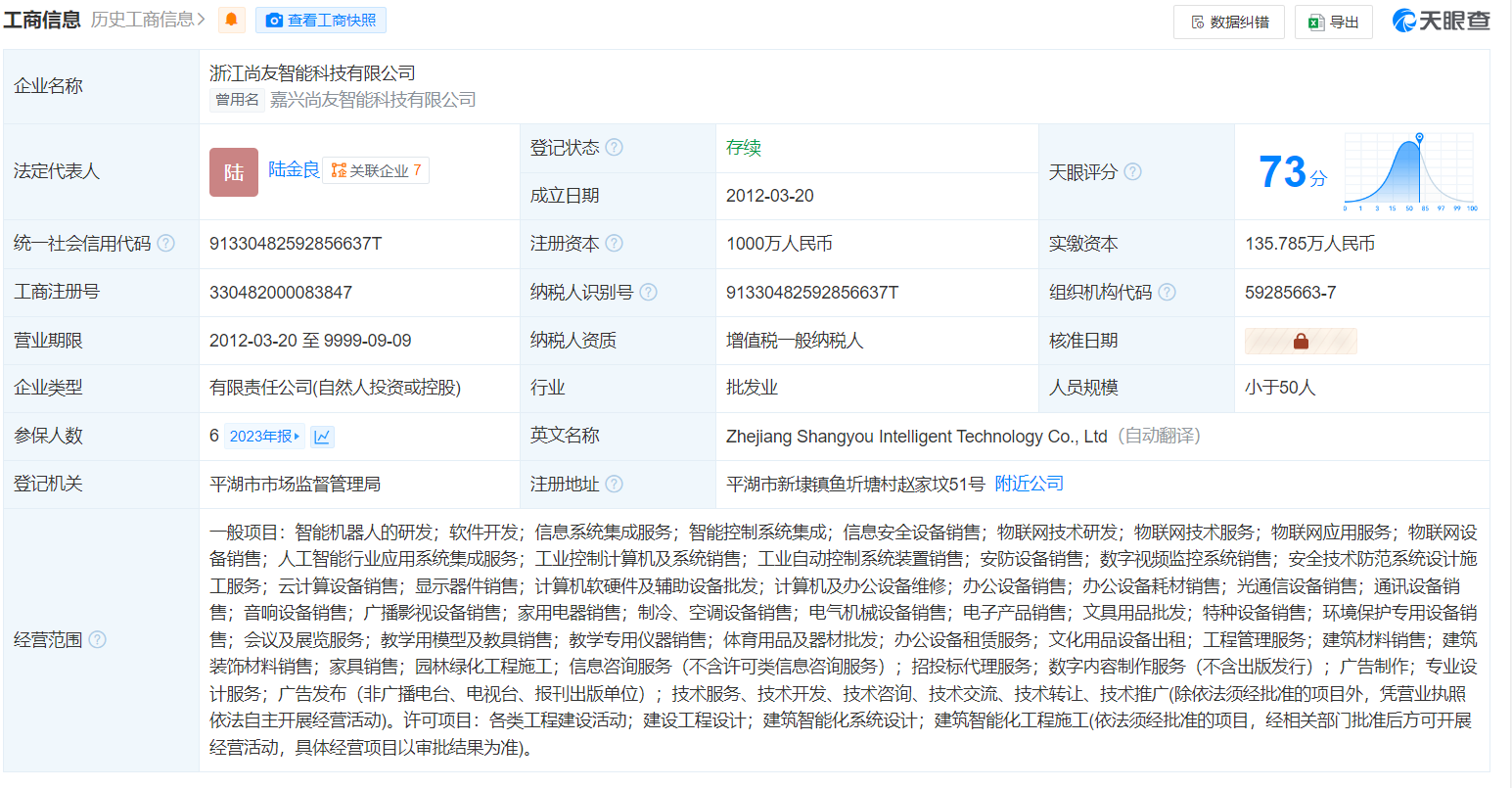View 关联企业 7 related companies

(x=376, y=170)
